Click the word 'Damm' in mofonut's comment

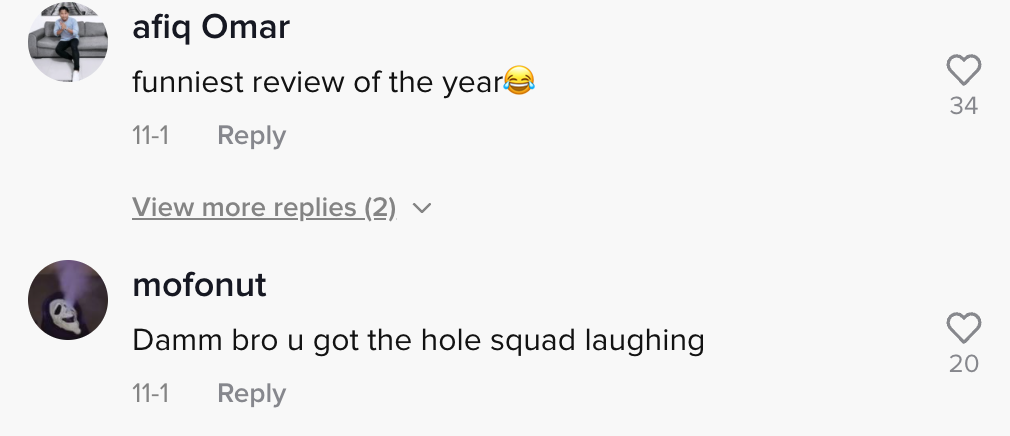click(169, 341)
